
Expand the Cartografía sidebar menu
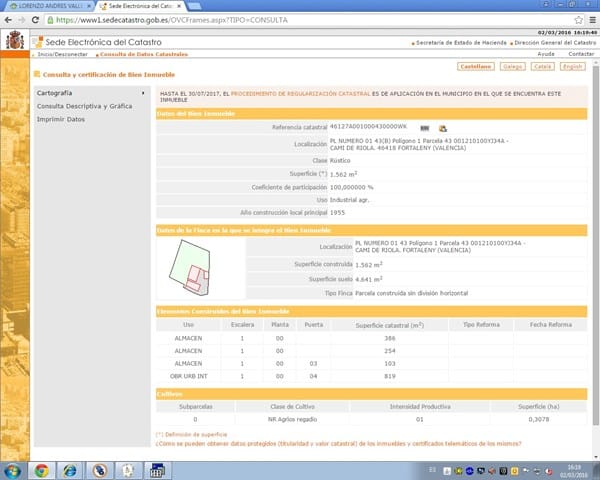coord(54,93)
